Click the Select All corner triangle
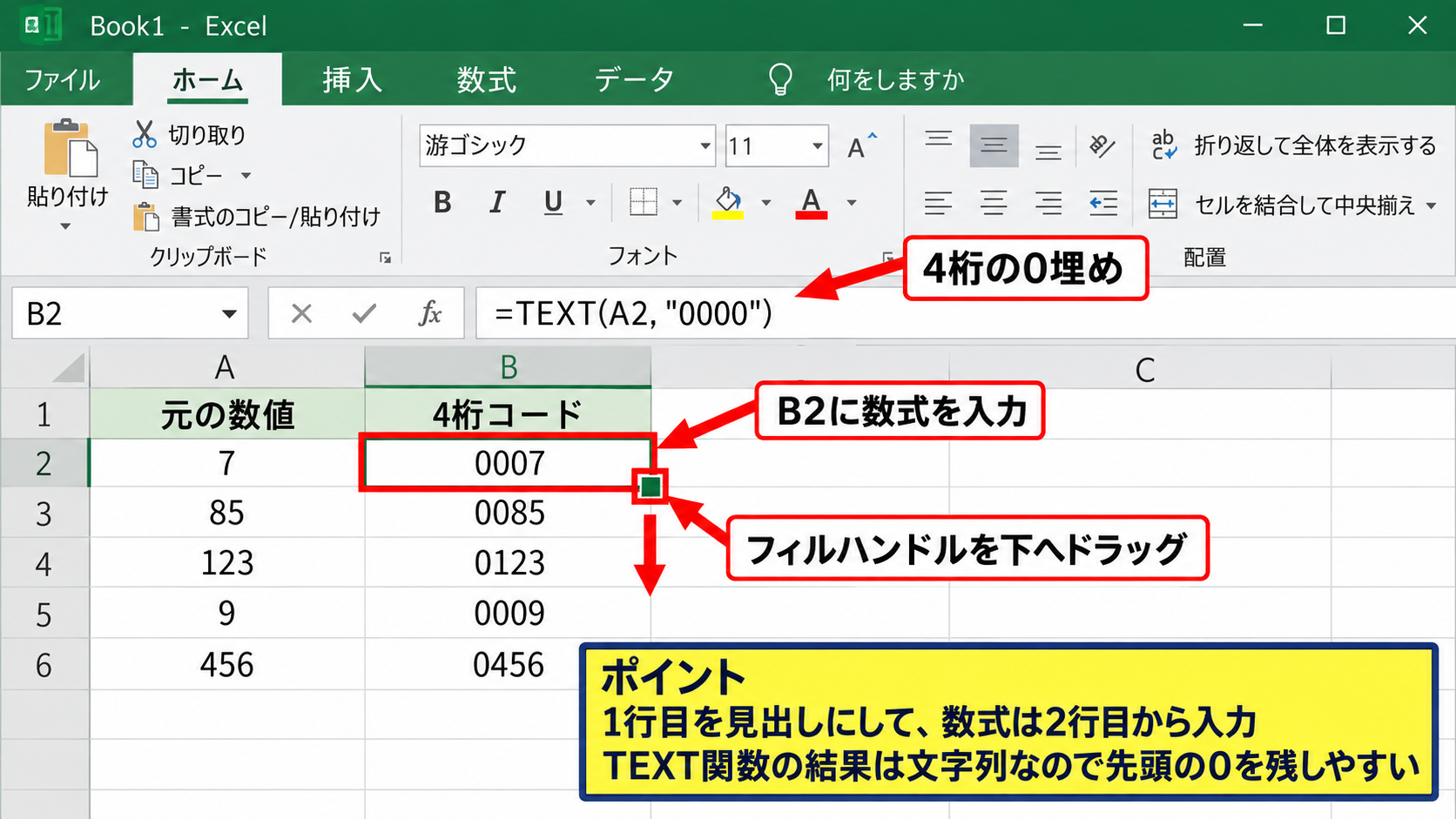 (x=68, y=368)
